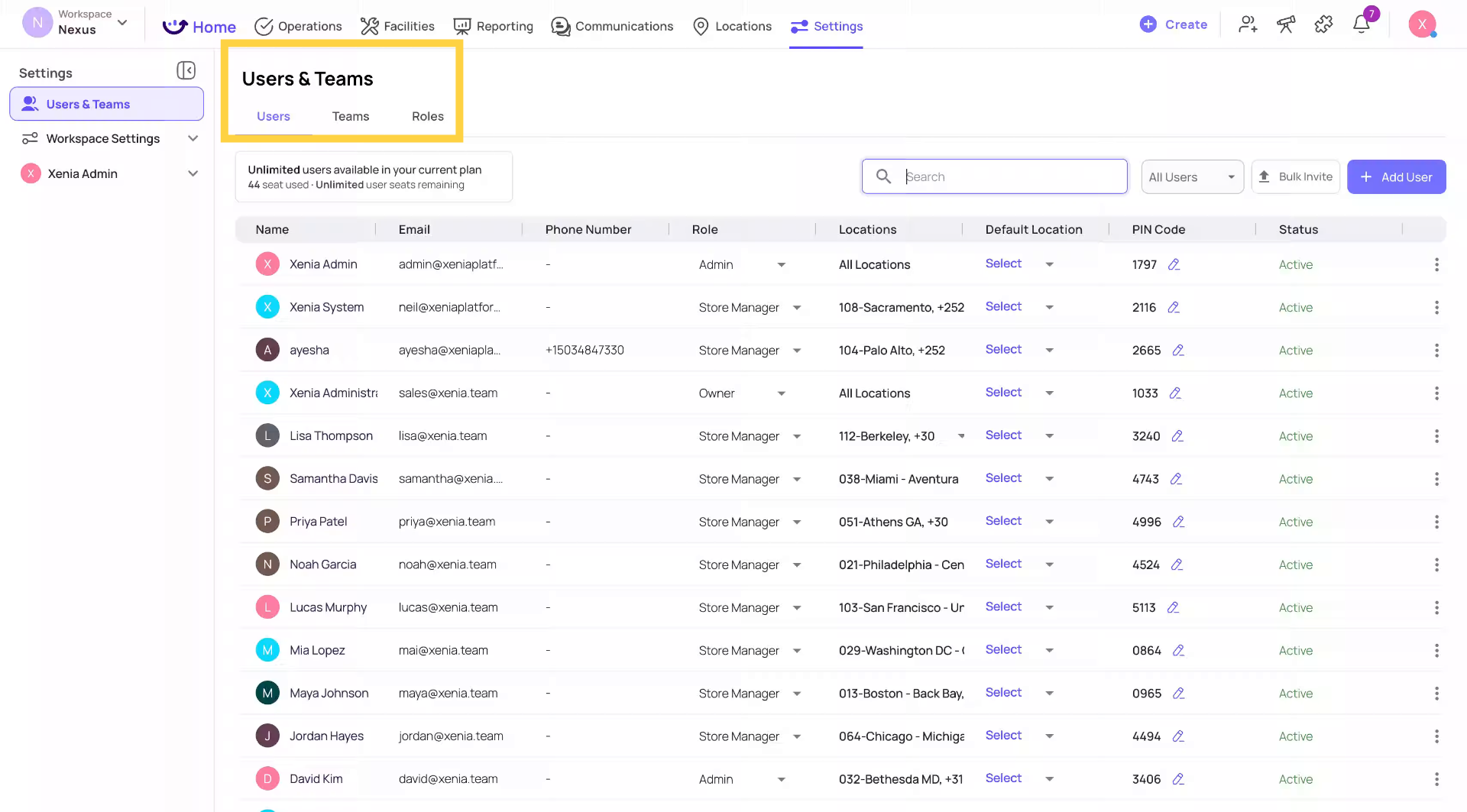Click the Email column header
This screenshot has height=812, width=1467.
coord(414,229)
